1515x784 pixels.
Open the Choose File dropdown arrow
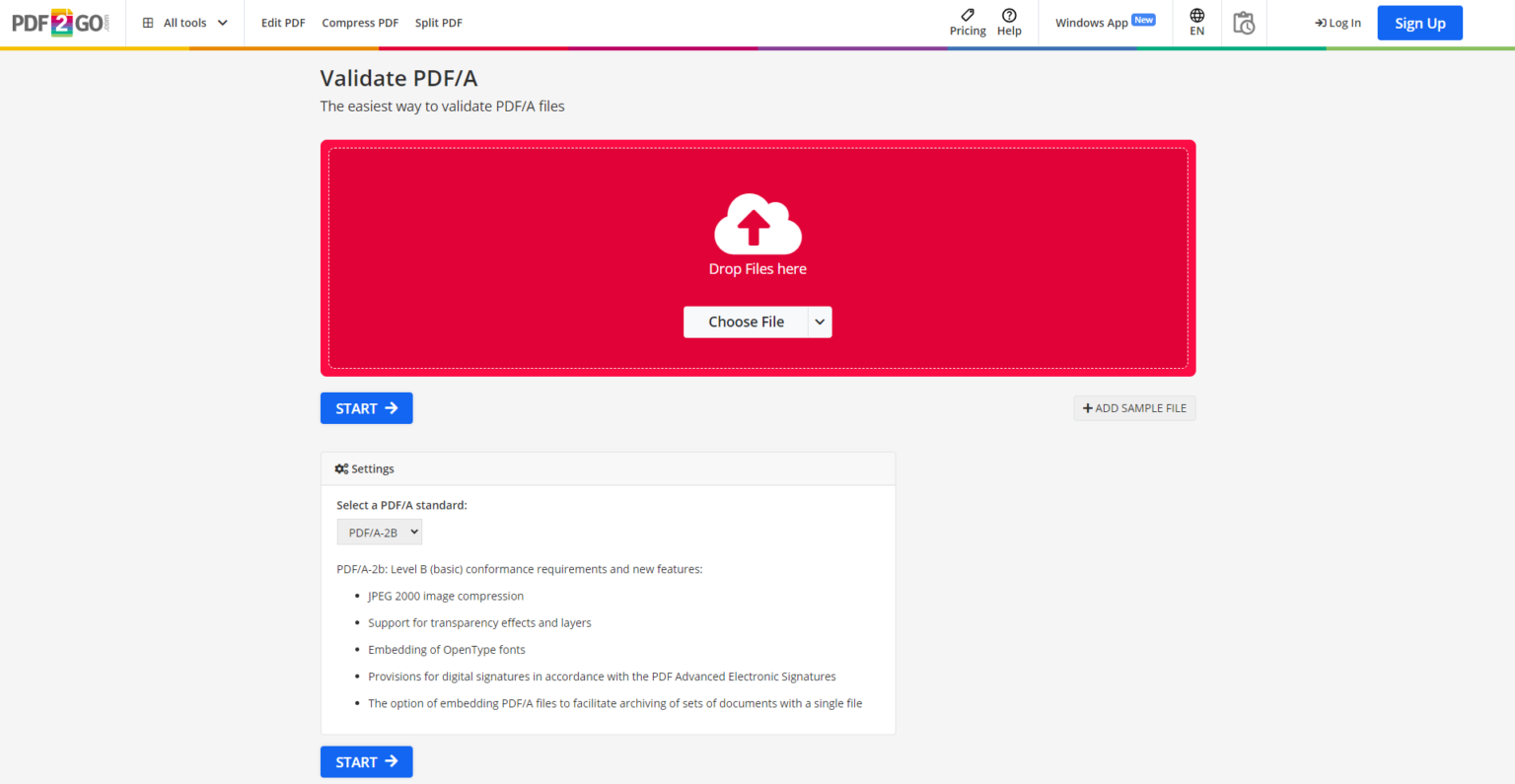pyautogui.click(x=820, y=321)
